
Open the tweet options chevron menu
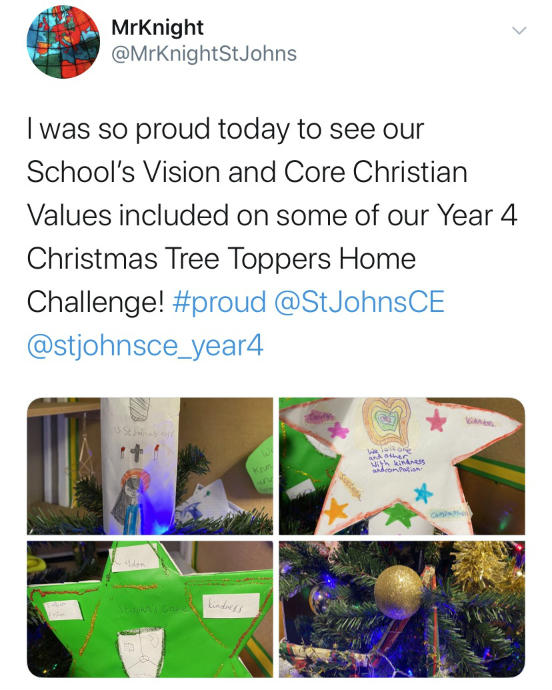[519, 30]
